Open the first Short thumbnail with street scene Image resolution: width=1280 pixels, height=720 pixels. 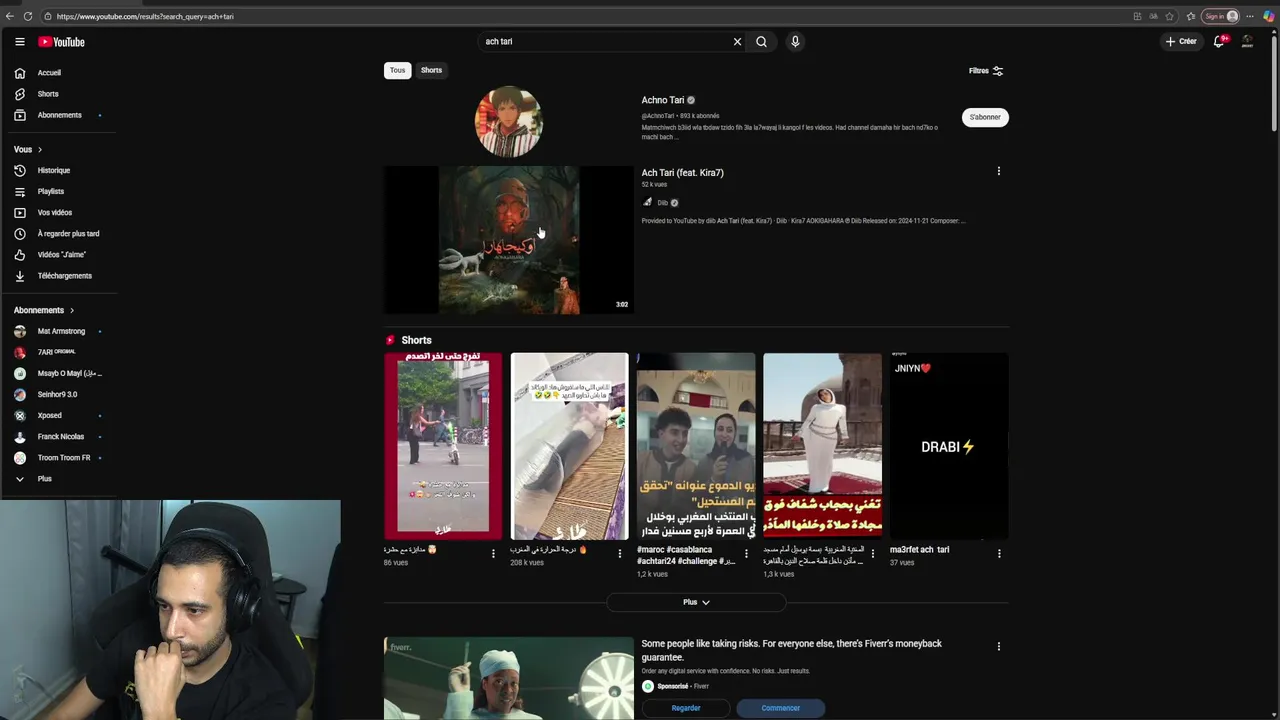click(x=443, y=446)
